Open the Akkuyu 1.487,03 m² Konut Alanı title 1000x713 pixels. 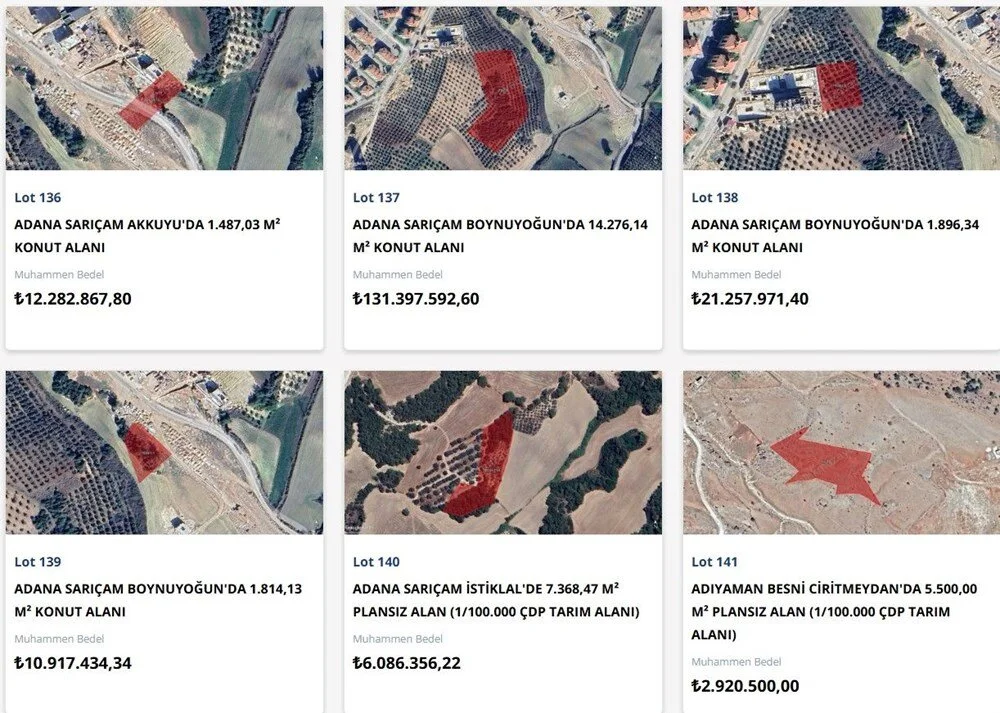point(146,236)
